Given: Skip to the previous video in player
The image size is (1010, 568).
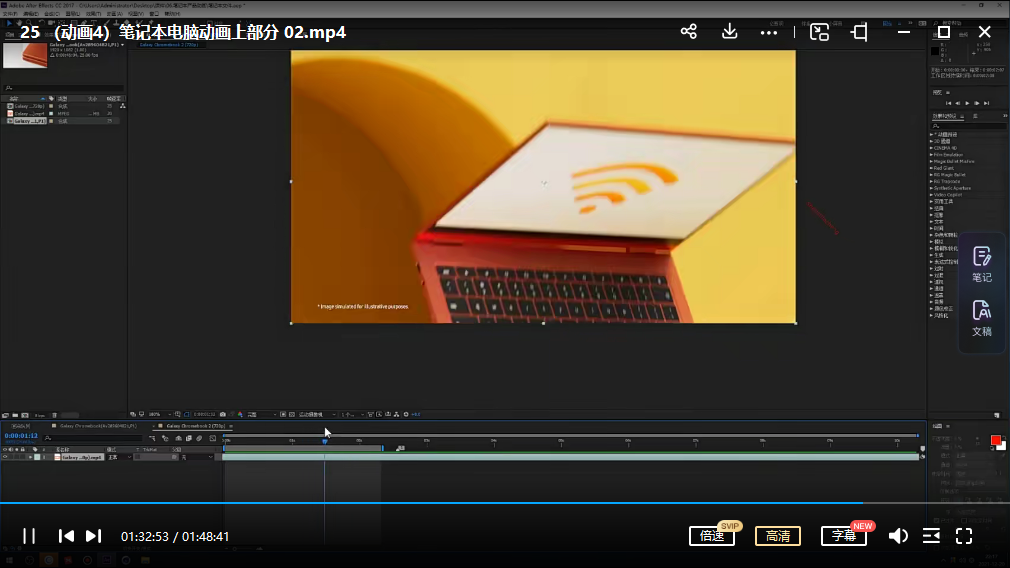Looking at the screenshot, I should 66,536.
